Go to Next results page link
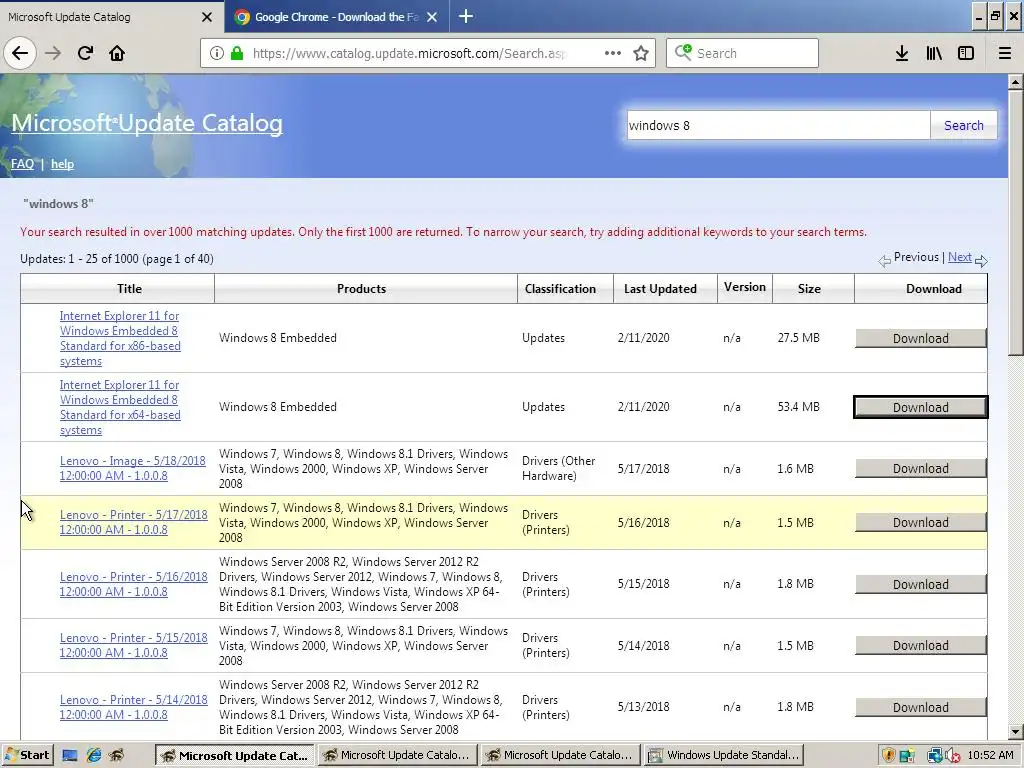Image resolution: width=1024 pixels, height=768 pixels. pyautogui.click(x=959, y=257)
